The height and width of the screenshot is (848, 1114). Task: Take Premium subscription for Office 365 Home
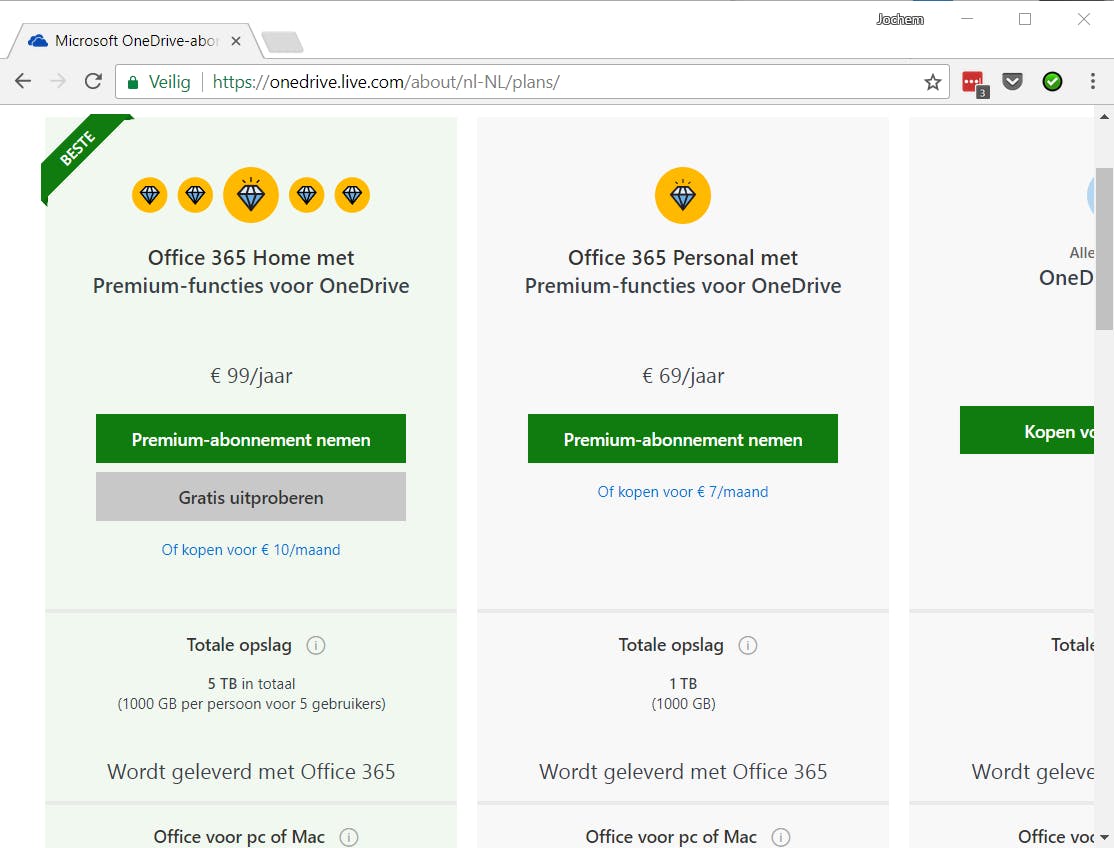(251, 439)
